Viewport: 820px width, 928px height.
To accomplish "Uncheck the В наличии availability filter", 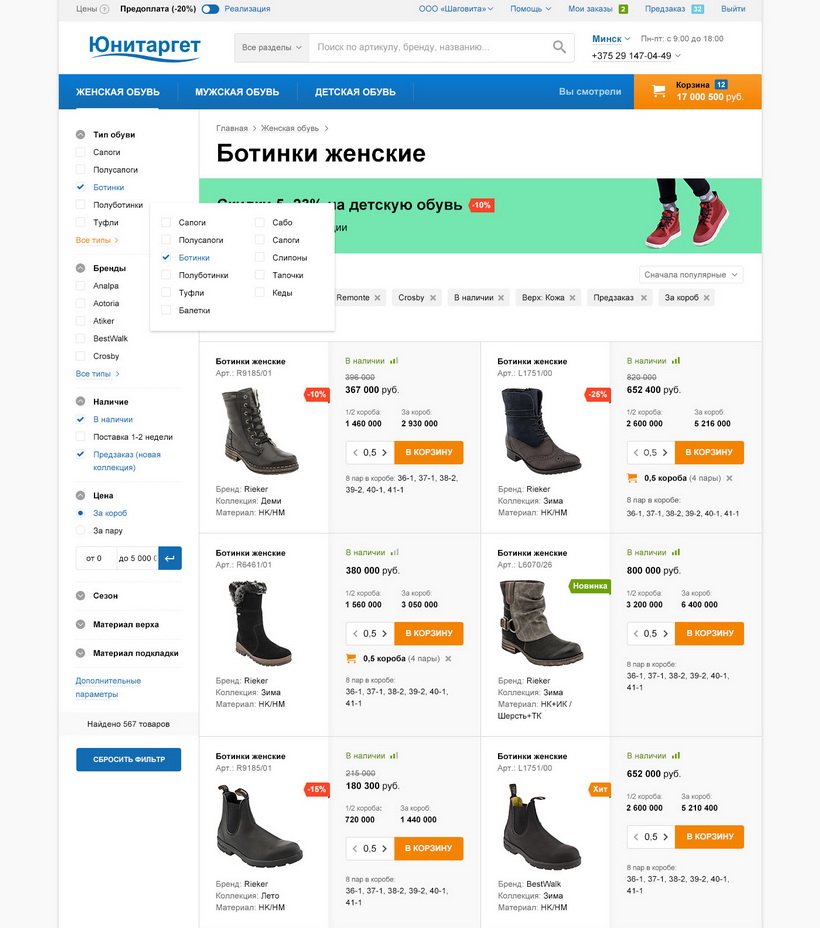I will pyautogui.click(x=80, y=419).
